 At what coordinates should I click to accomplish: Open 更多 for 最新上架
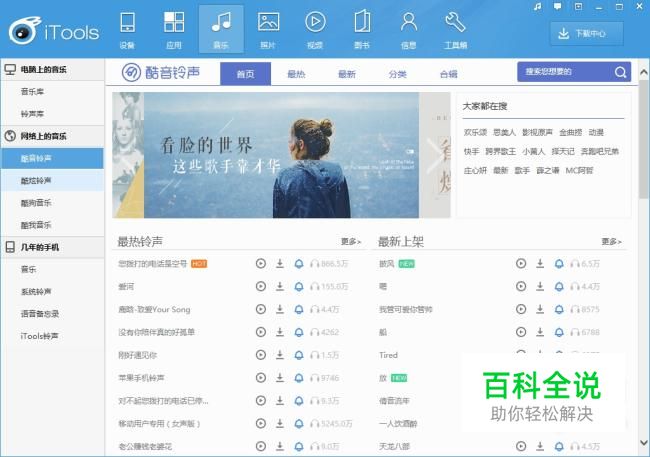611,241
